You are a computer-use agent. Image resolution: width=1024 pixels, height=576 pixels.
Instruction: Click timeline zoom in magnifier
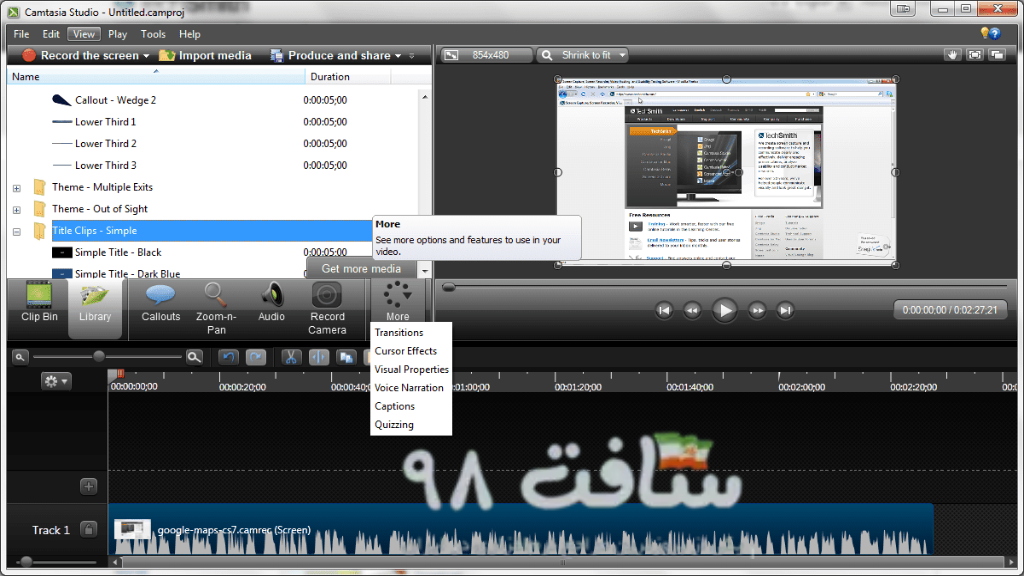(194, 357)
